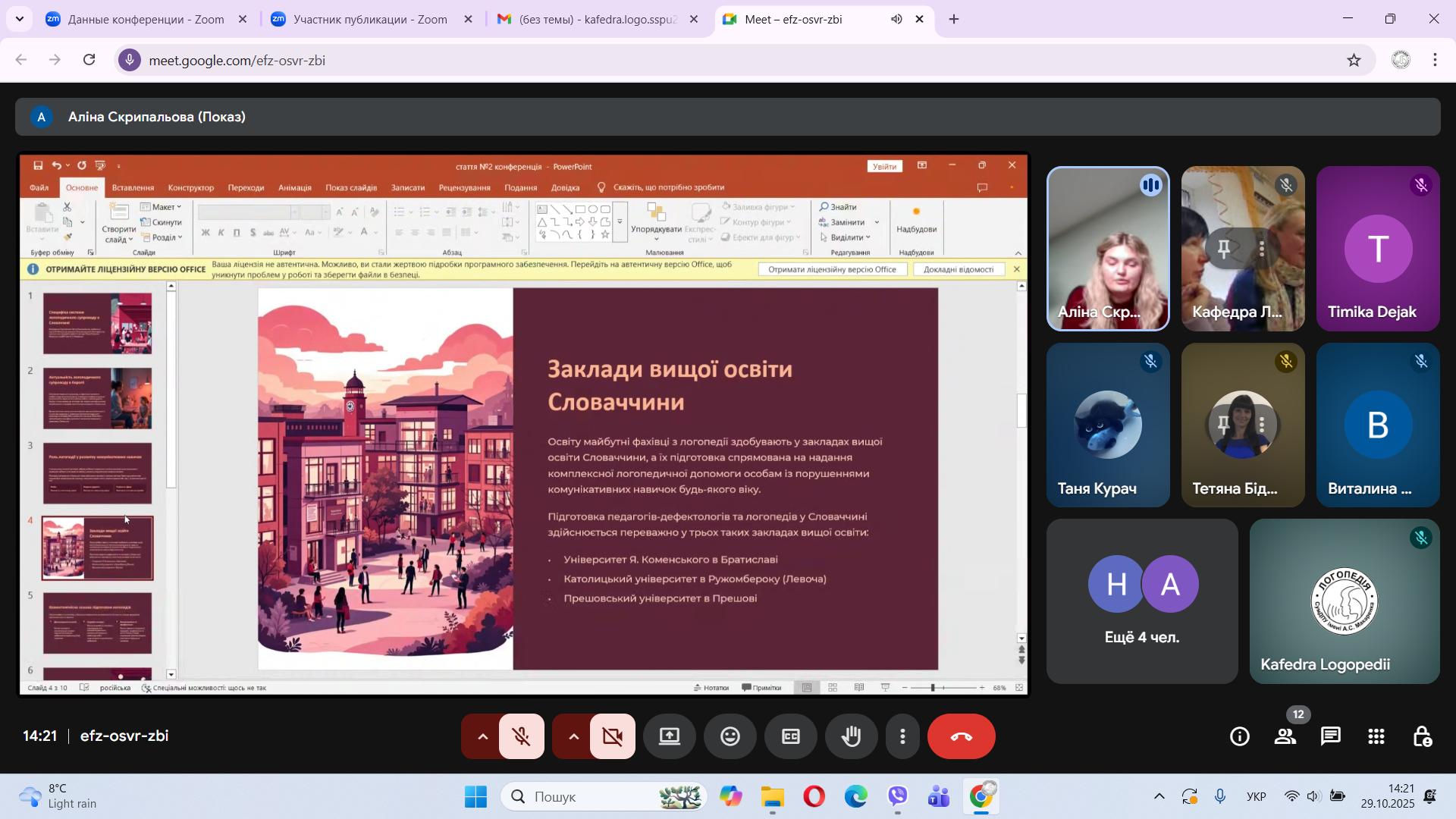Click the red leave call button

point(961,736)
